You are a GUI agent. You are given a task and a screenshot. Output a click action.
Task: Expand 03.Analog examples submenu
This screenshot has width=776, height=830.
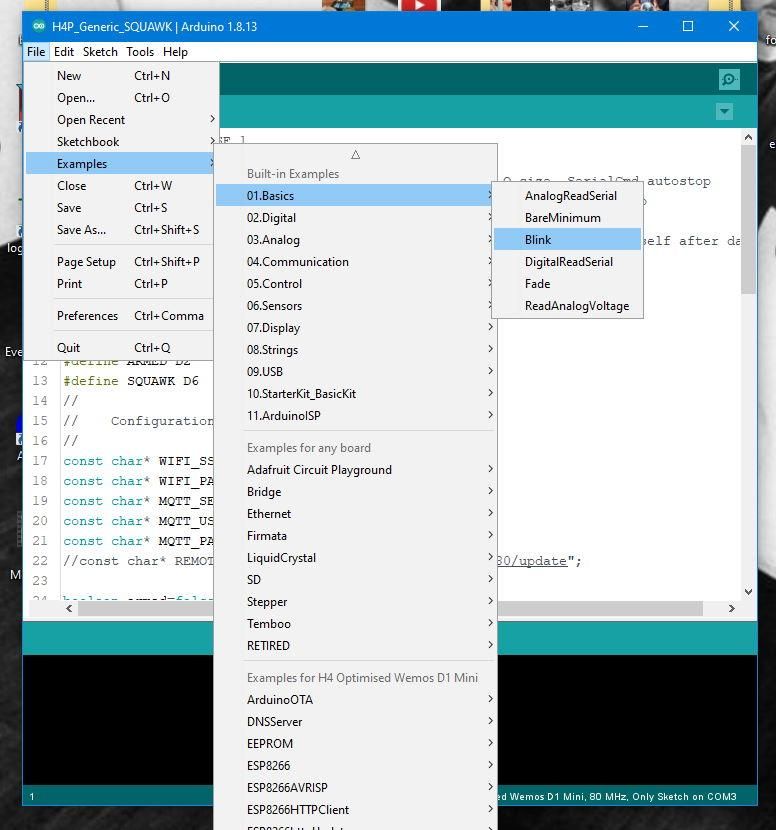[355, 240]
